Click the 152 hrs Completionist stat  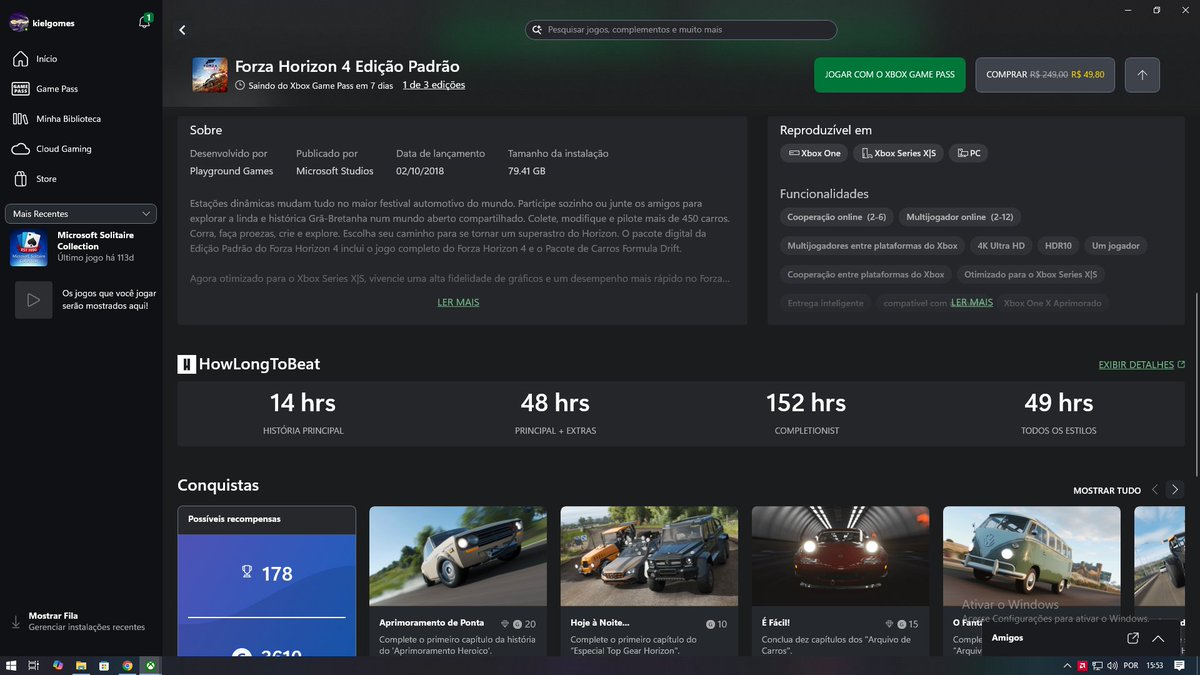[x=806, y=414]
